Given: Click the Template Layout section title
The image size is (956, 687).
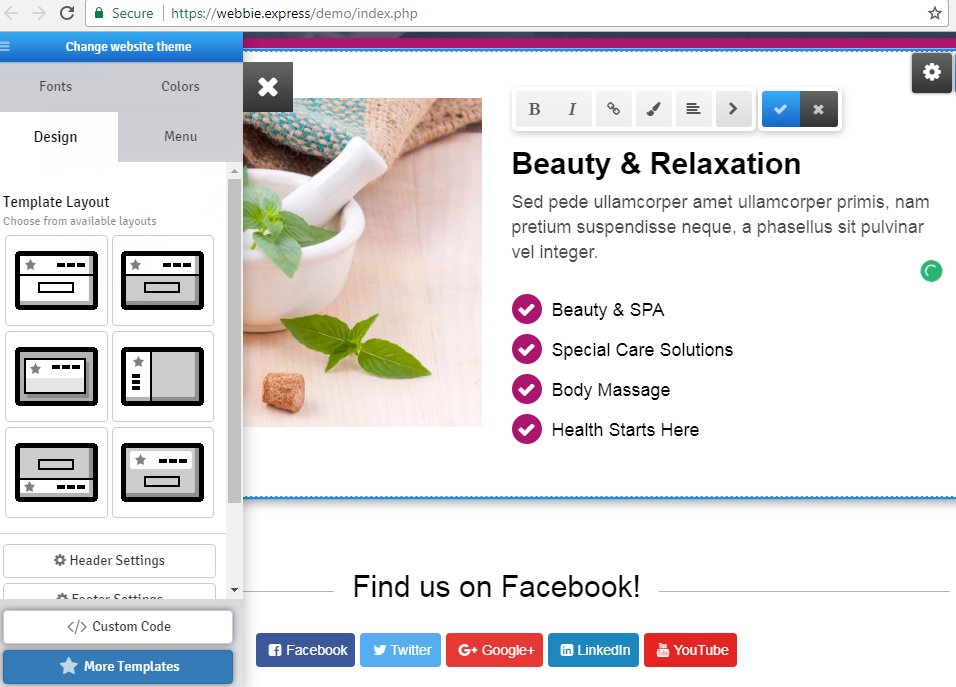Looking at the screenshot, I should (x=56, y=202).
